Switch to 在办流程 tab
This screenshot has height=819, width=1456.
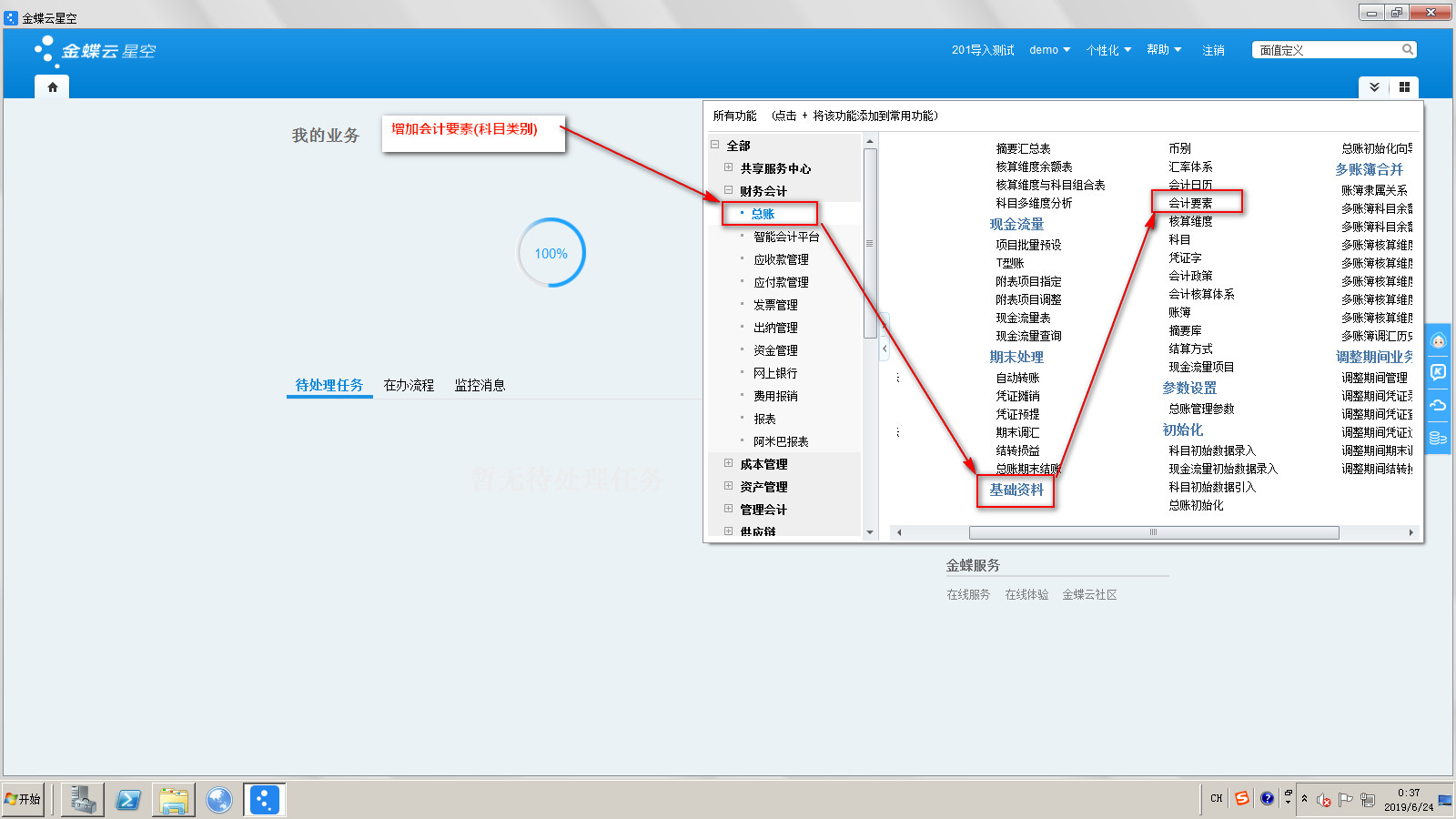409,385
